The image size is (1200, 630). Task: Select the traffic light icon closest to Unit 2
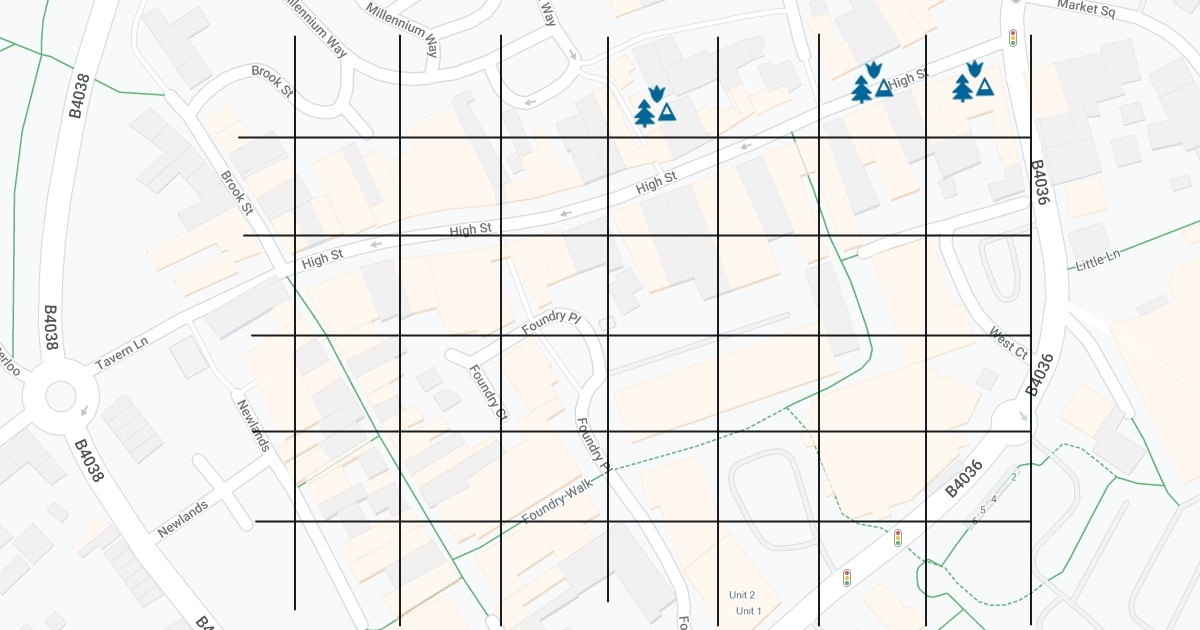point(847,578)
